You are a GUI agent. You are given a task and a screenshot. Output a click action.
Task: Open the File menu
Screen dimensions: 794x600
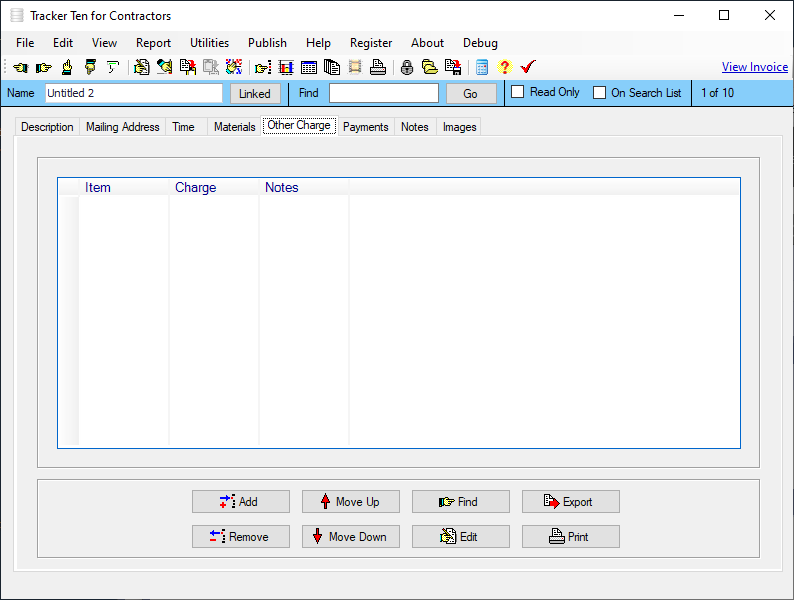click(x=25, y=43)
